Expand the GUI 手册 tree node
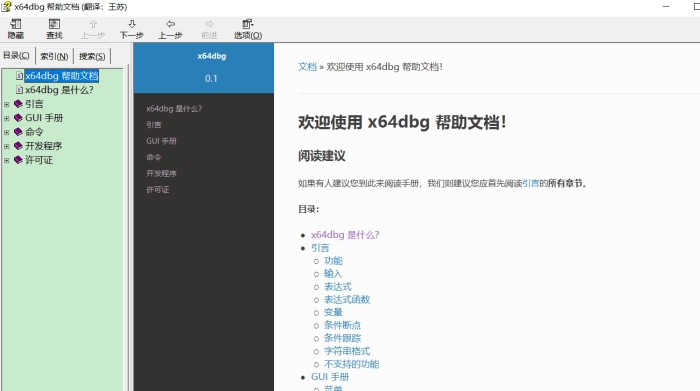Viewport: 700px width, 391px height. 7,118
